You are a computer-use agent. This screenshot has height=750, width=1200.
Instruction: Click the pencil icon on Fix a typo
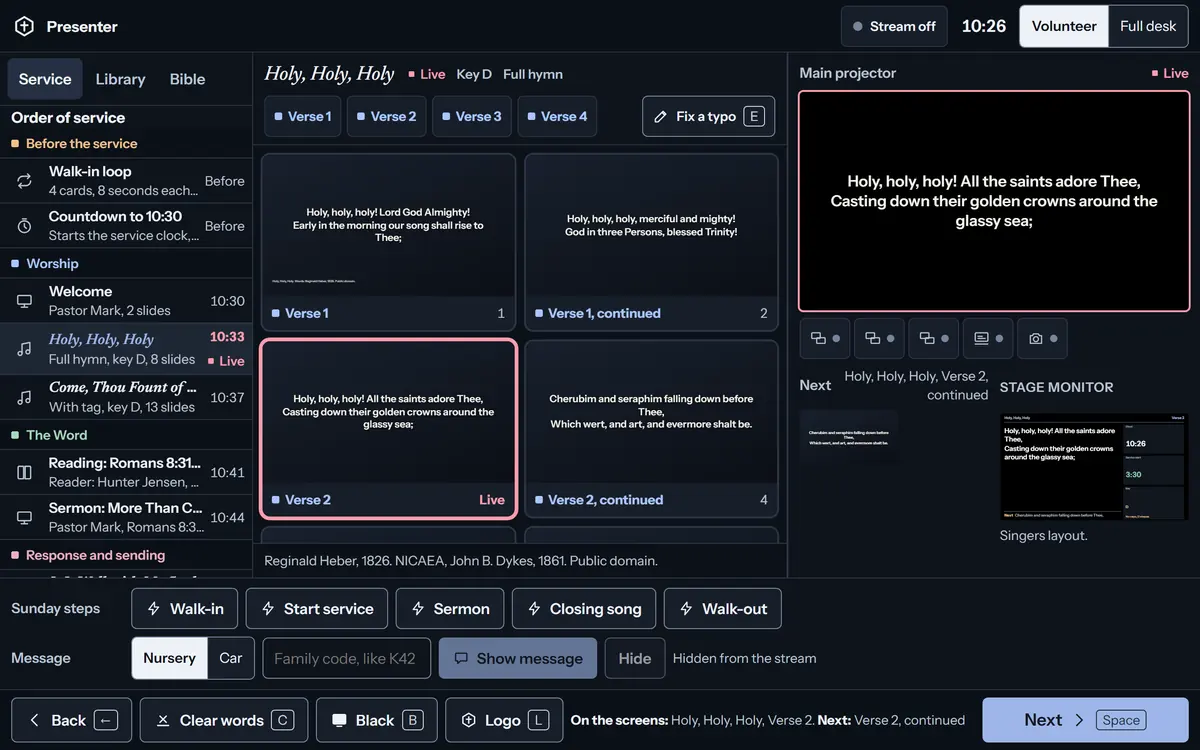click(x=660, y=117)
